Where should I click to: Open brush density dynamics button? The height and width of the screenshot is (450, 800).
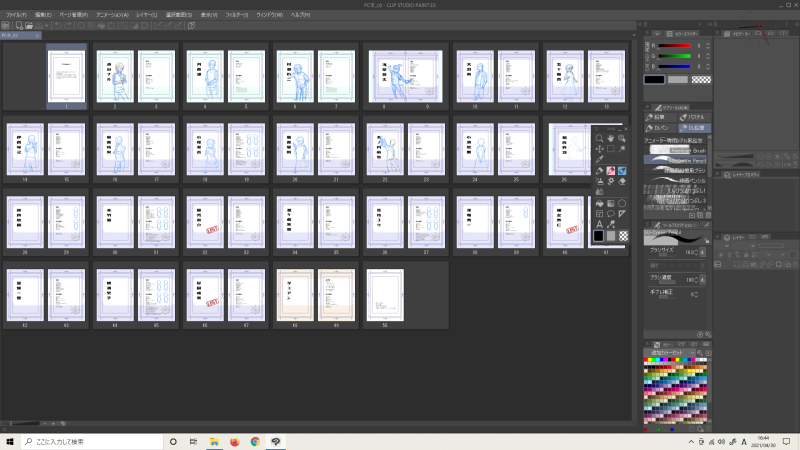pyautogui.click(x=703, y=280)
